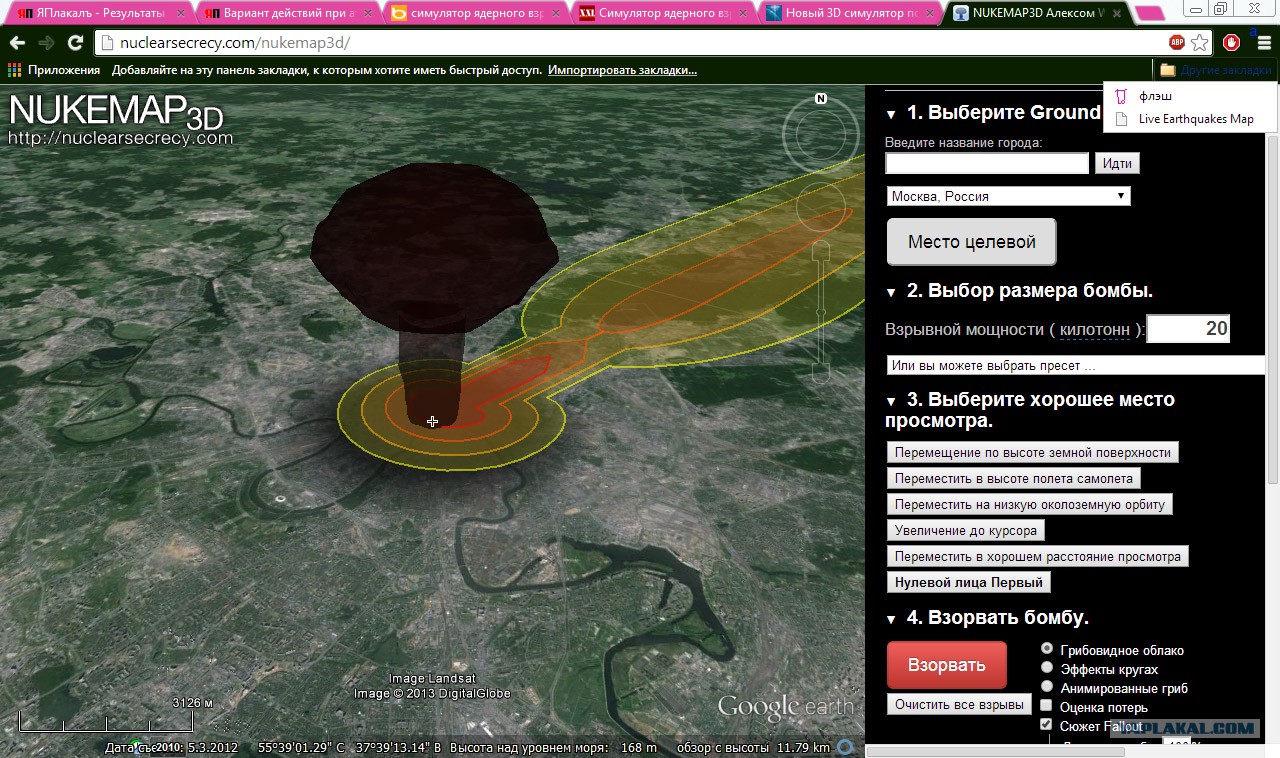Viewport: 1280px width, 758px height.
Task: Click the ground zero crosshair marker
Action: coord(432,422)
